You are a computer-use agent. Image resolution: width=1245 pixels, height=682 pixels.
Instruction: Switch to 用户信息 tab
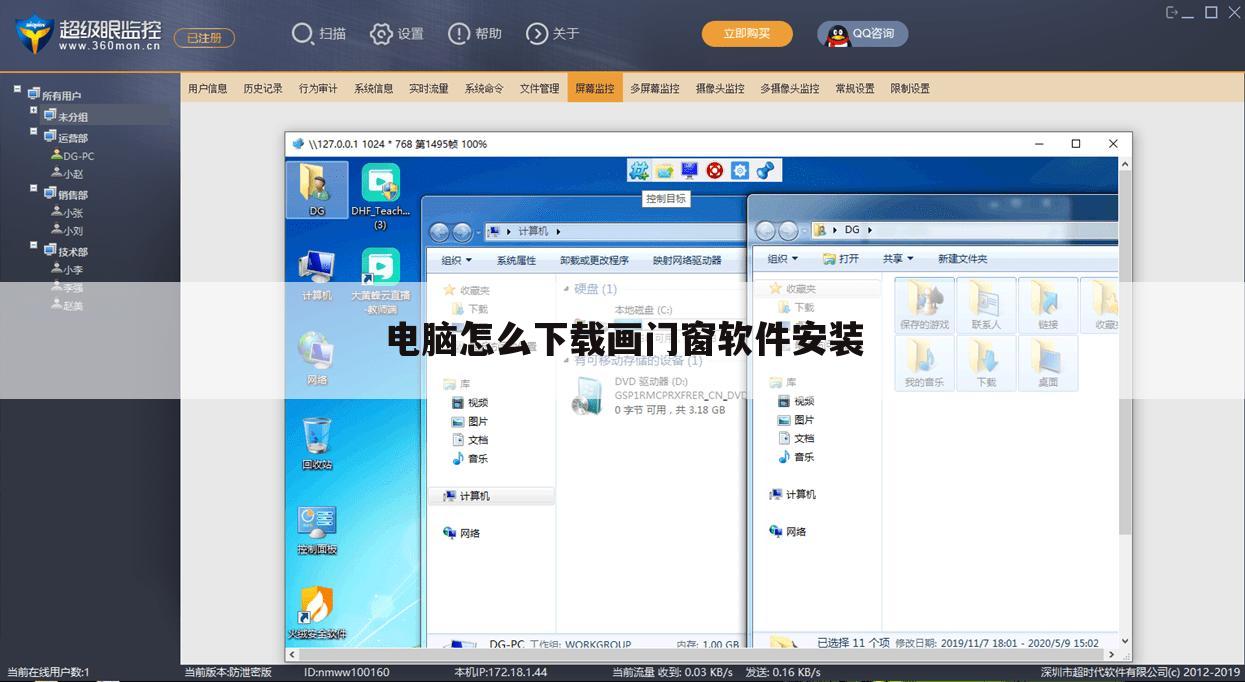(208, 88)
